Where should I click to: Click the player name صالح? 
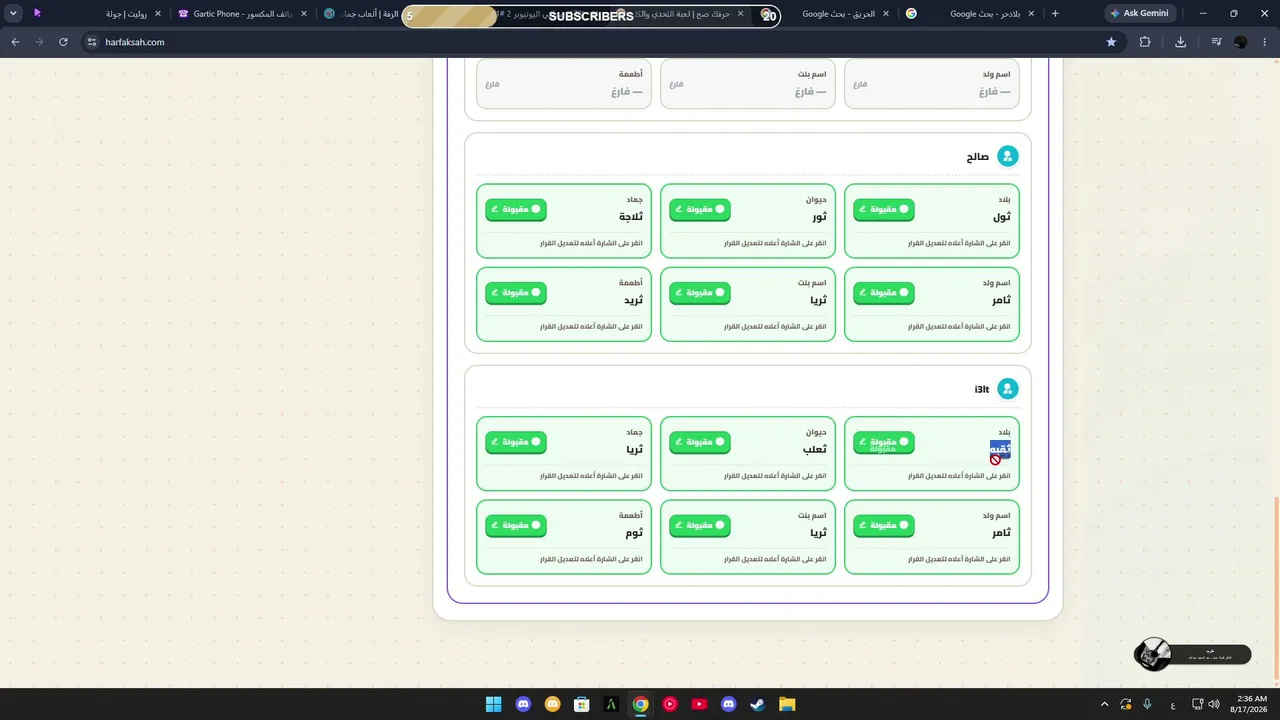(977, 157)
